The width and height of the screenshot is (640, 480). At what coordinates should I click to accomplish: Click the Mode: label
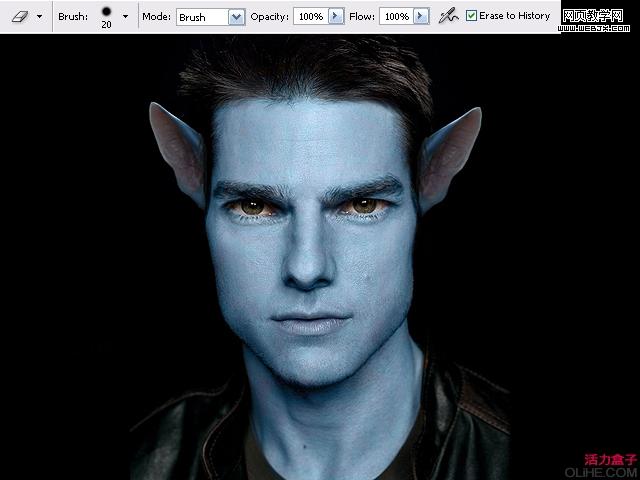coord(156,17)
